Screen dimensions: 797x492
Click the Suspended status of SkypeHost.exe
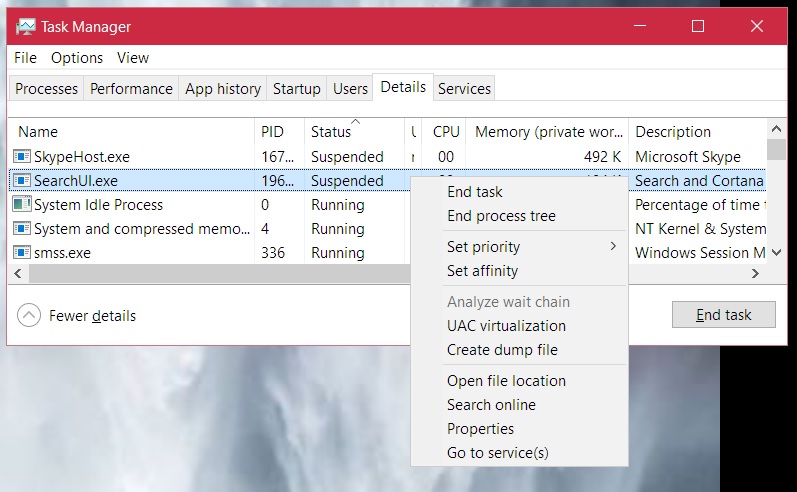(x=347, y=157)
